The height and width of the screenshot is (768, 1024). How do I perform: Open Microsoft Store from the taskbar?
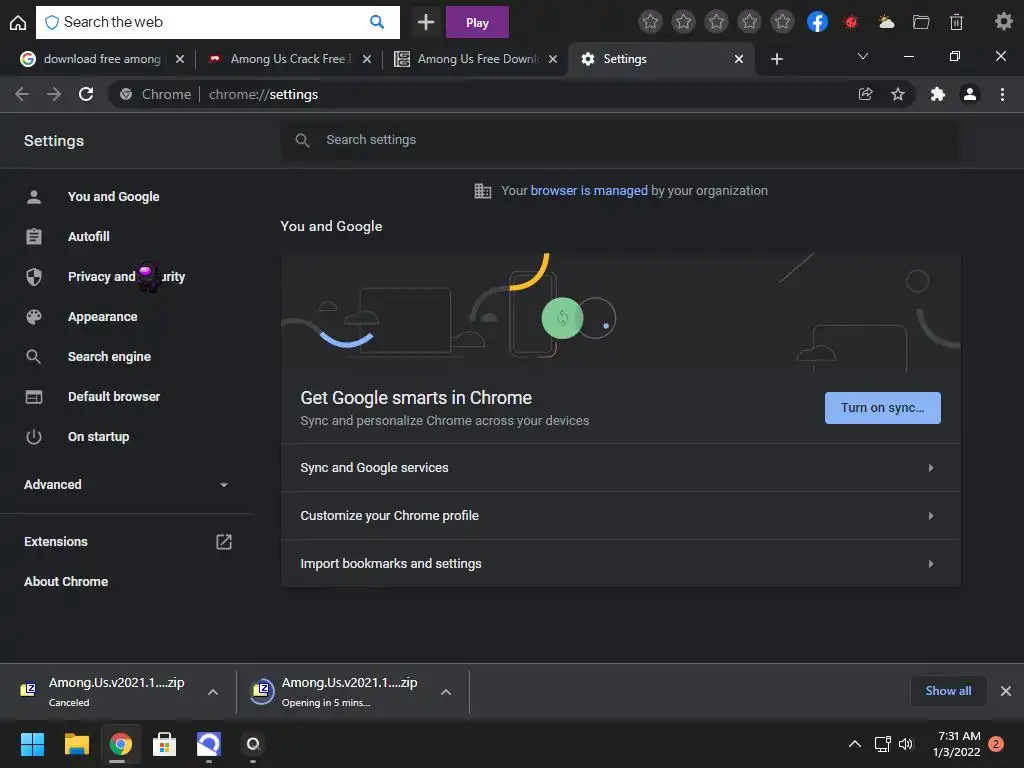tap(165, 744)
